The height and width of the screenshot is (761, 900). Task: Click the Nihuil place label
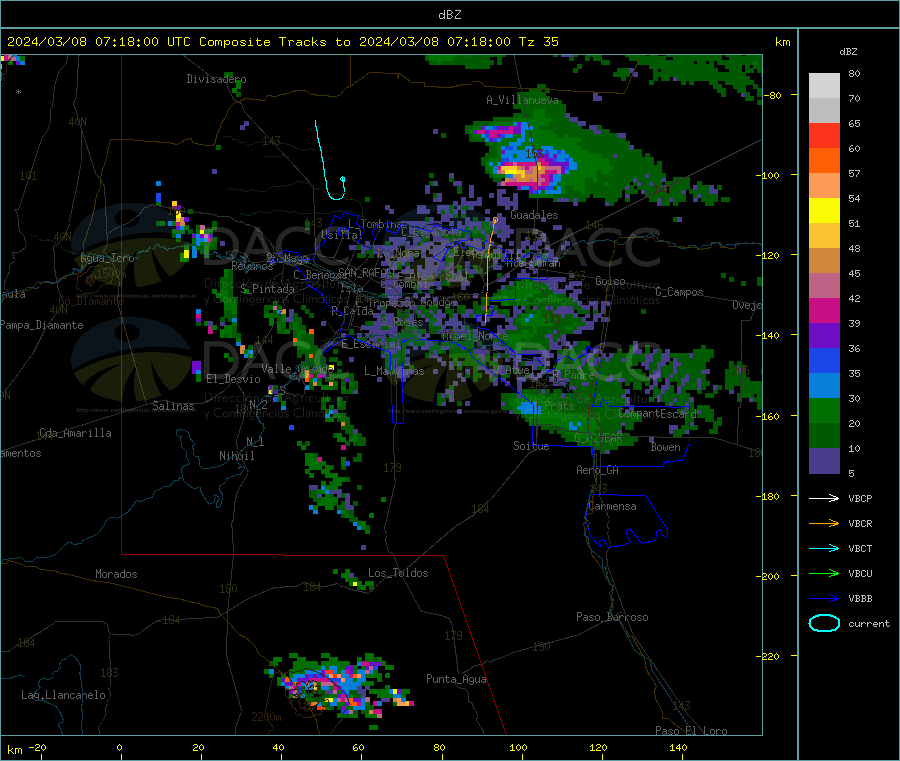pos(236,456)
